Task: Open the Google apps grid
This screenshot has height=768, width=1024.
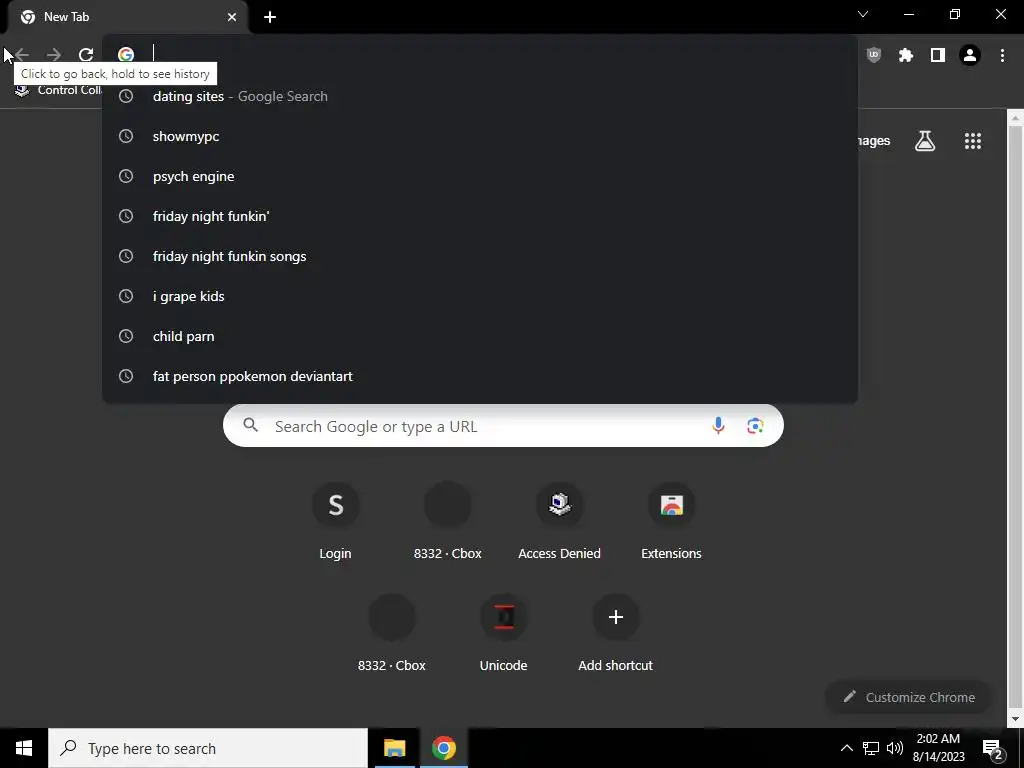Action: [973, 140]
